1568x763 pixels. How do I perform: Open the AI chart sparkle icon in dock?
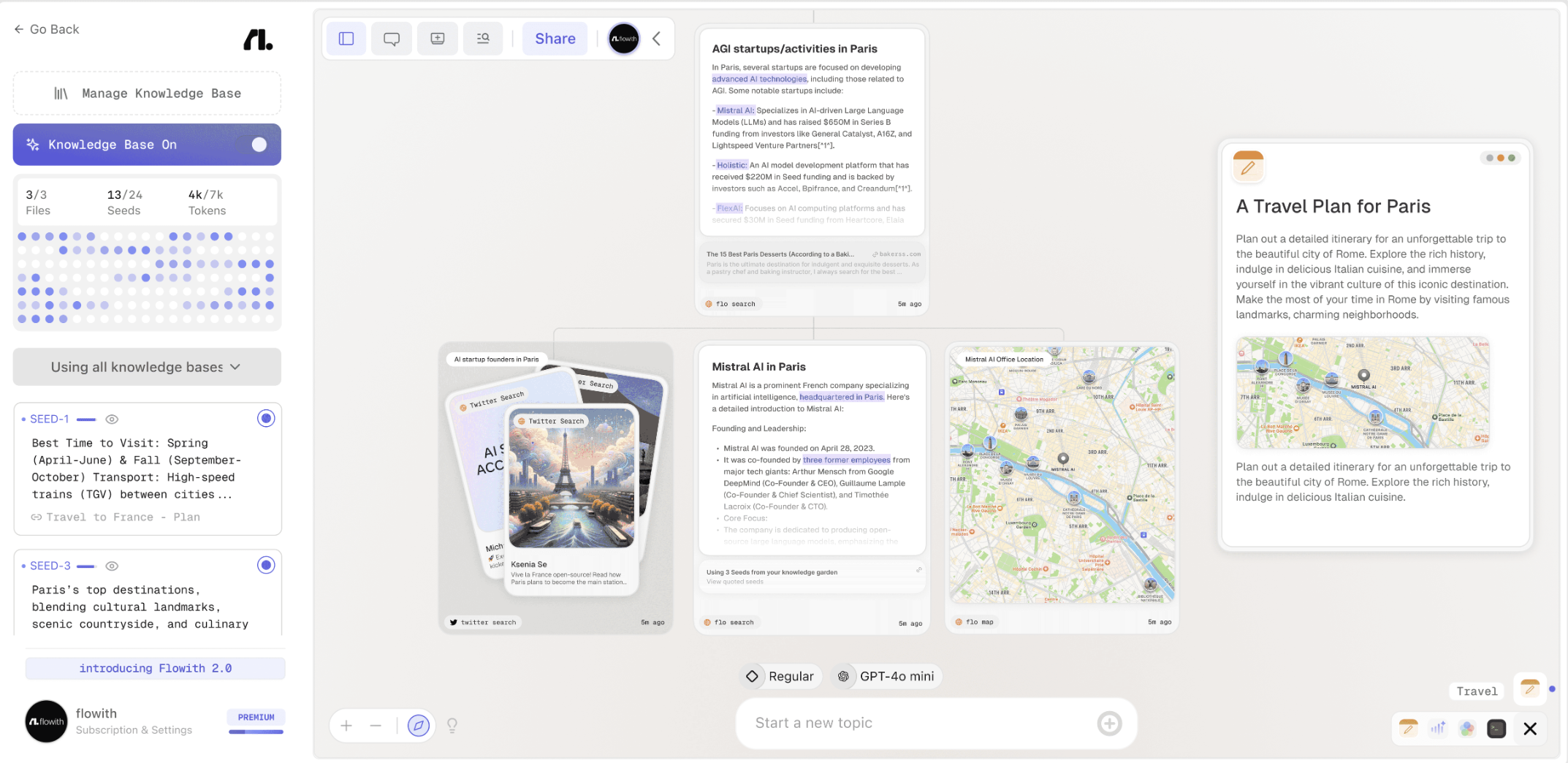(x=1438, y=729)
